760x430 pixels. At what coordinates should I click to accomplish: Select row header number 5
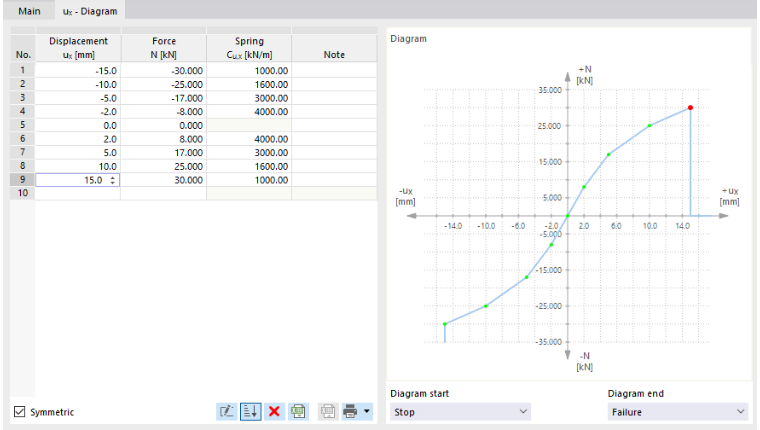[x=22, y=125]
